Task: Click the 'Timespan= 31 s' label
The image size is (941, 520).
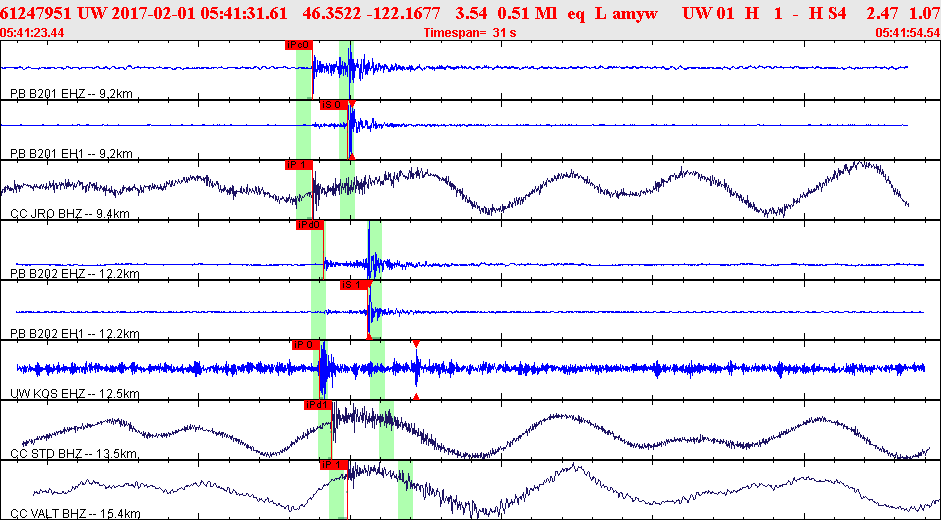Action: 469,32
